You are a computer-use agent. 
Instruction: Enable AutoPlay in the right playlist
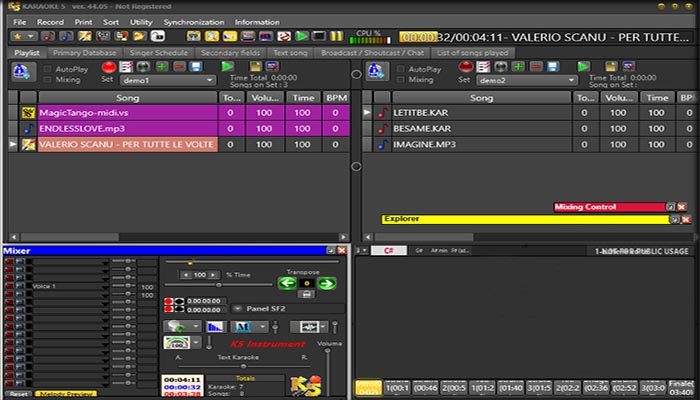pyautogui.click(x=400, y=69)
